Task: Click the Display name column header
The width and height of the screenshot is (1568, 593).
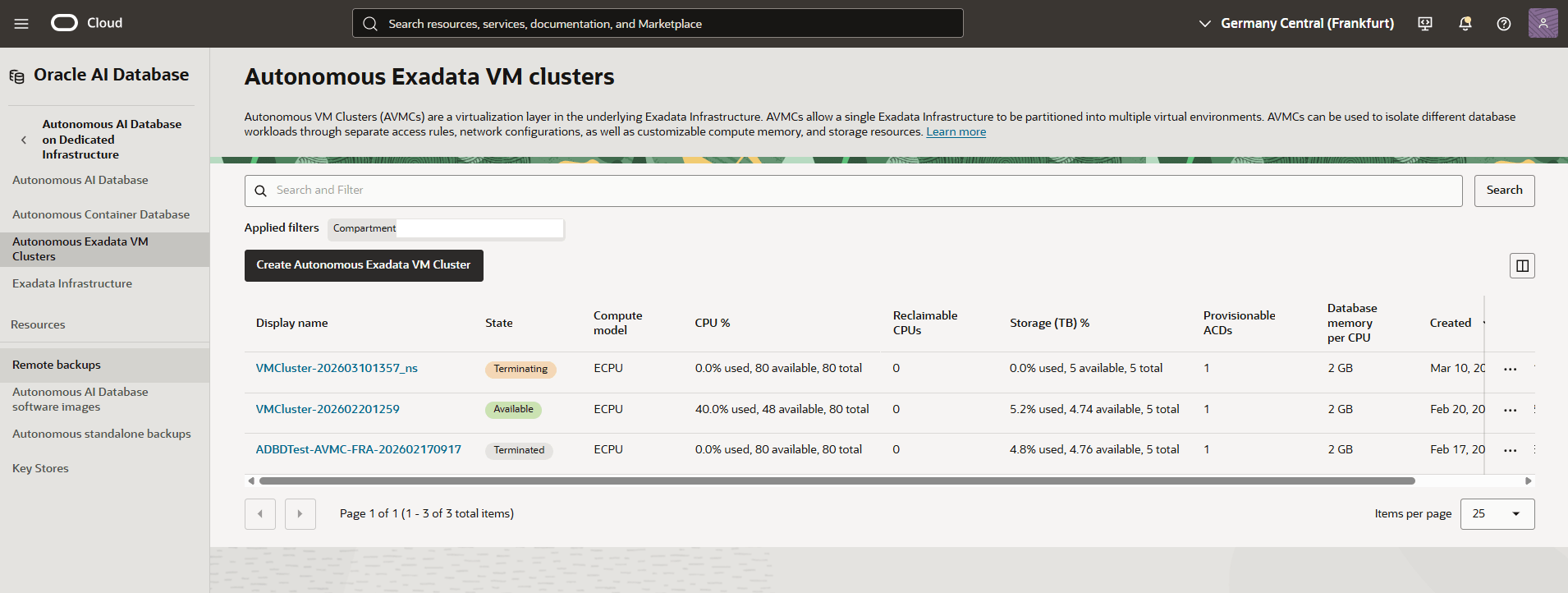Action: [x=291, y=323]
